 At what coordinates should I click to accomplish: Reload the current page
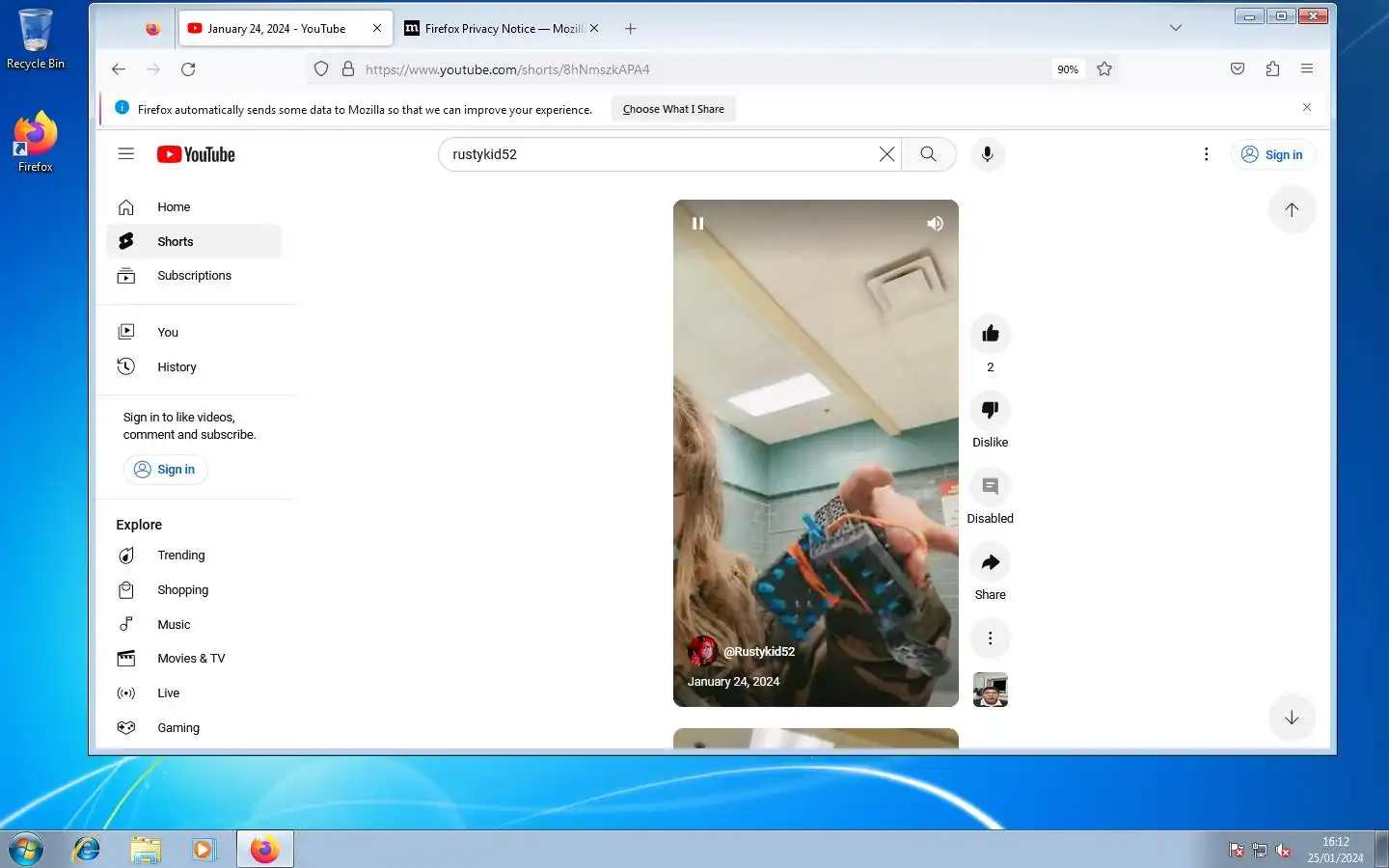[x=188, y=69]
